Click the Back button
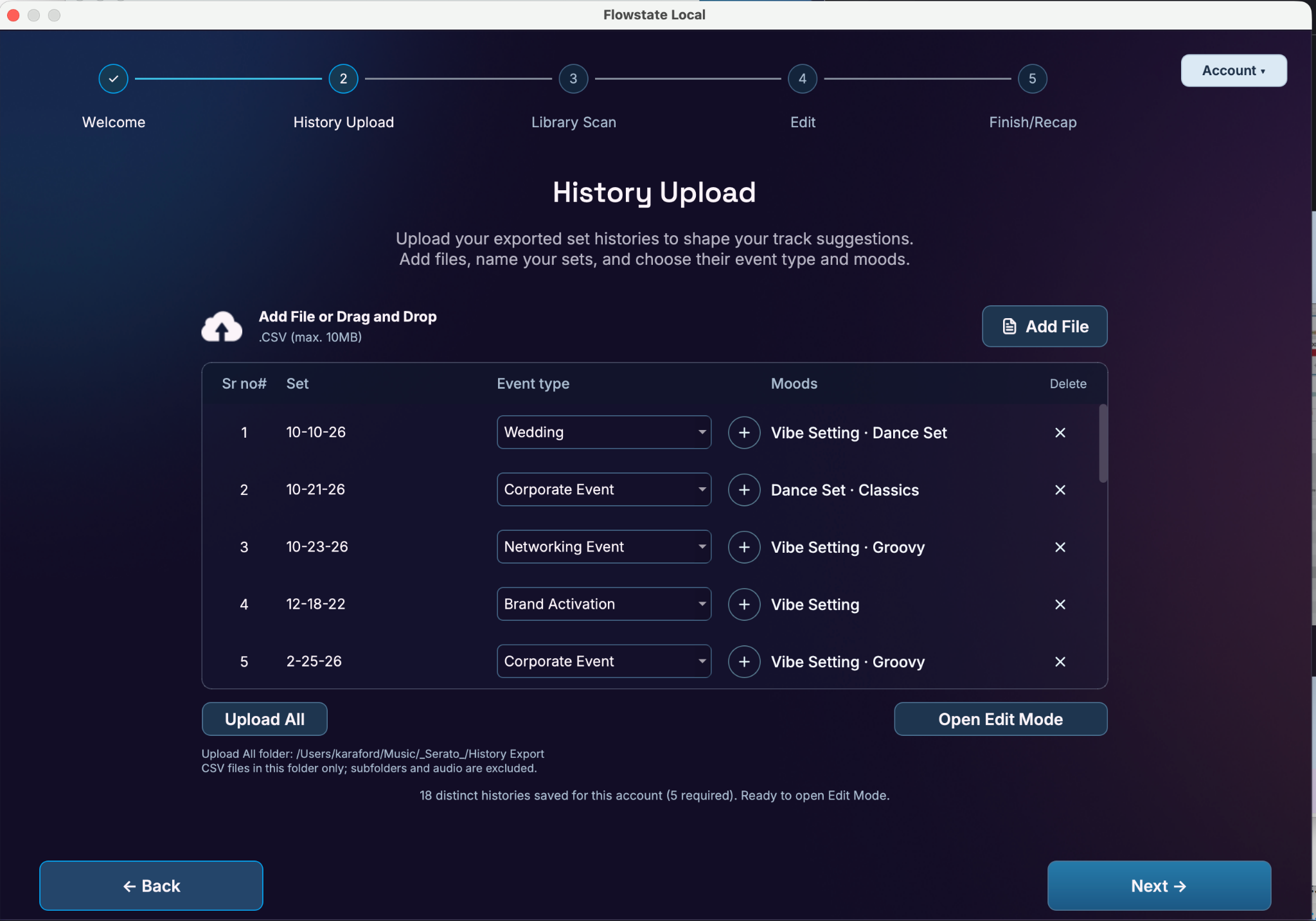This screenshot has height=921, width=1316. (x=151, y=886)
